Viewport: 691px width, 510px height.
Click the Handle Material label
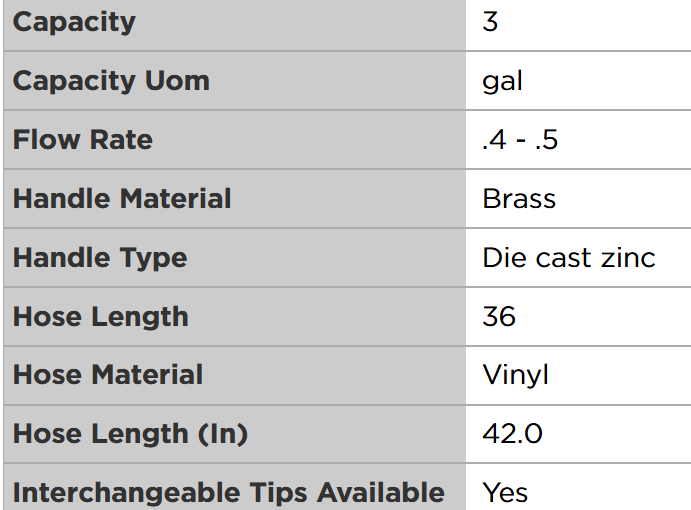coord(122,198)
